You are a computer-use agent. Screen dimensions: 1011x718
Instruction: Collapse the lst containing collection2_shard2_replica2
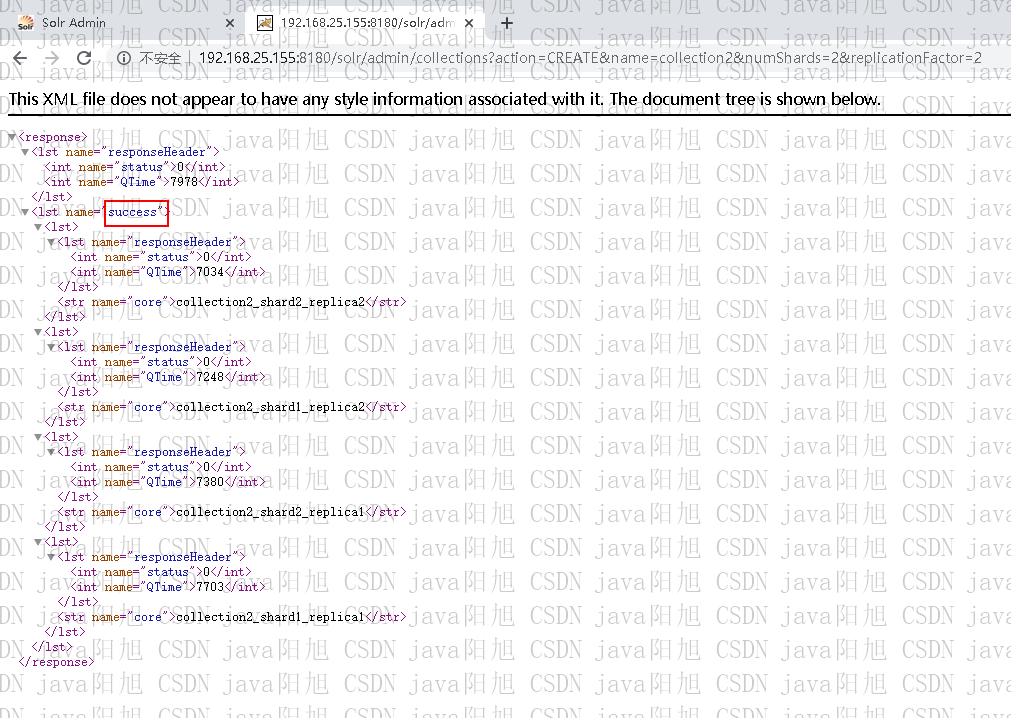pos(38,227)
